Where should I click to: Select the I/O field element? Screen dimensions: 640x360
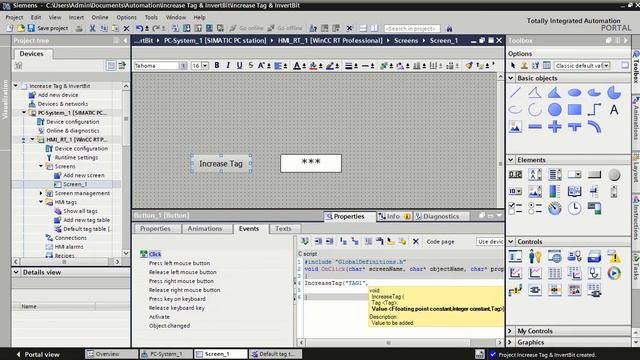click(515, 175)
